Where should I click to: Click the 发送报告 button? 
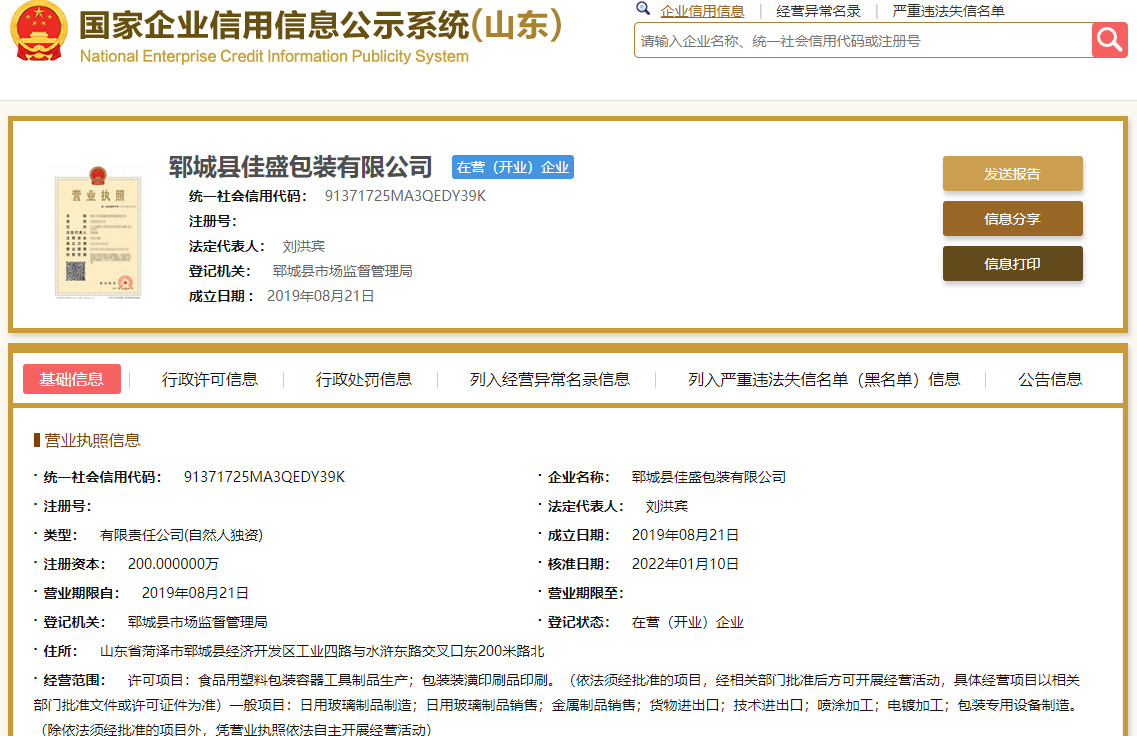coord(1012,174)
